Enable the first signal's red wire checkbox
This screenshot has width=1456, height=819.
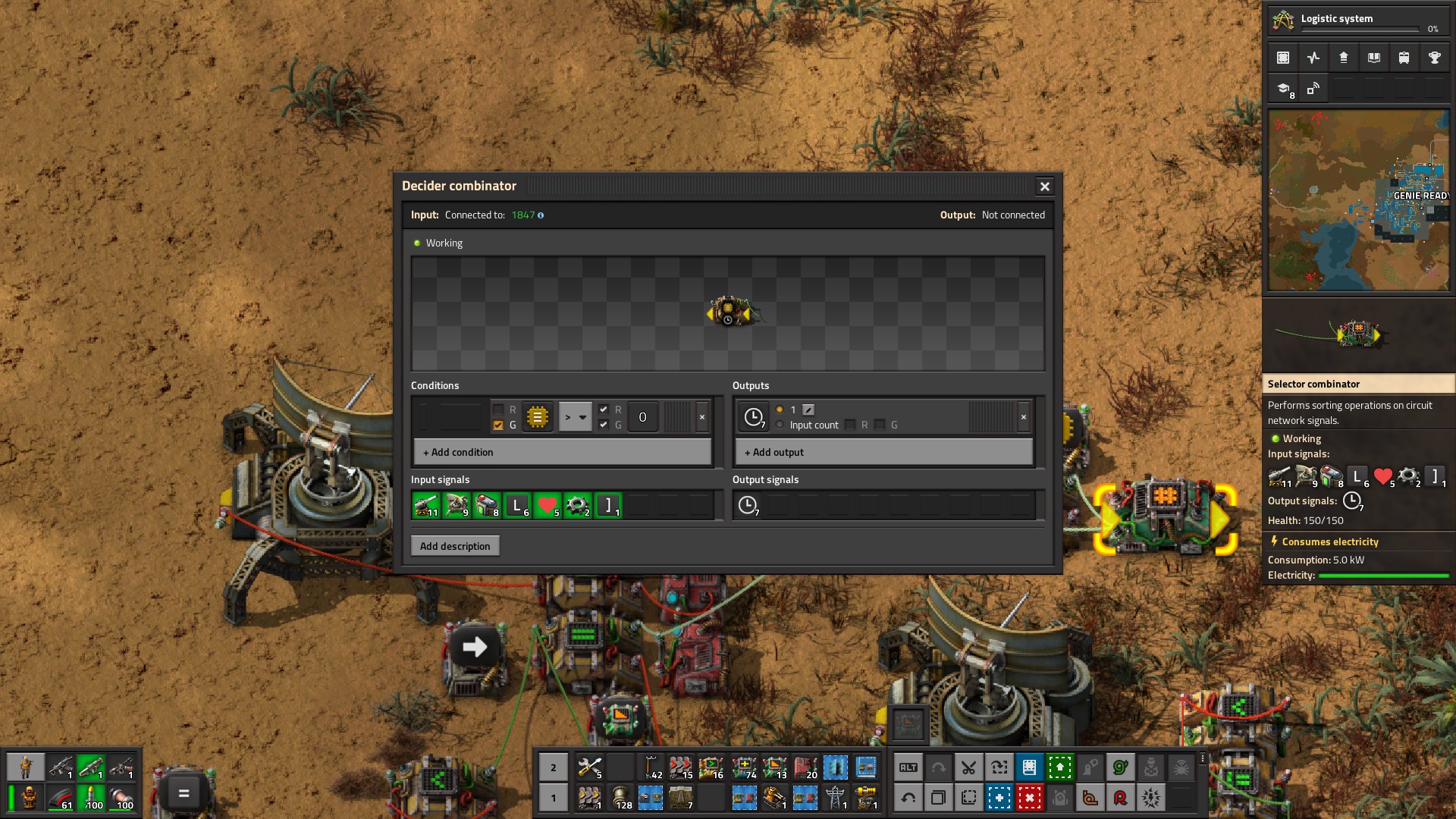(x=498, y=409)
